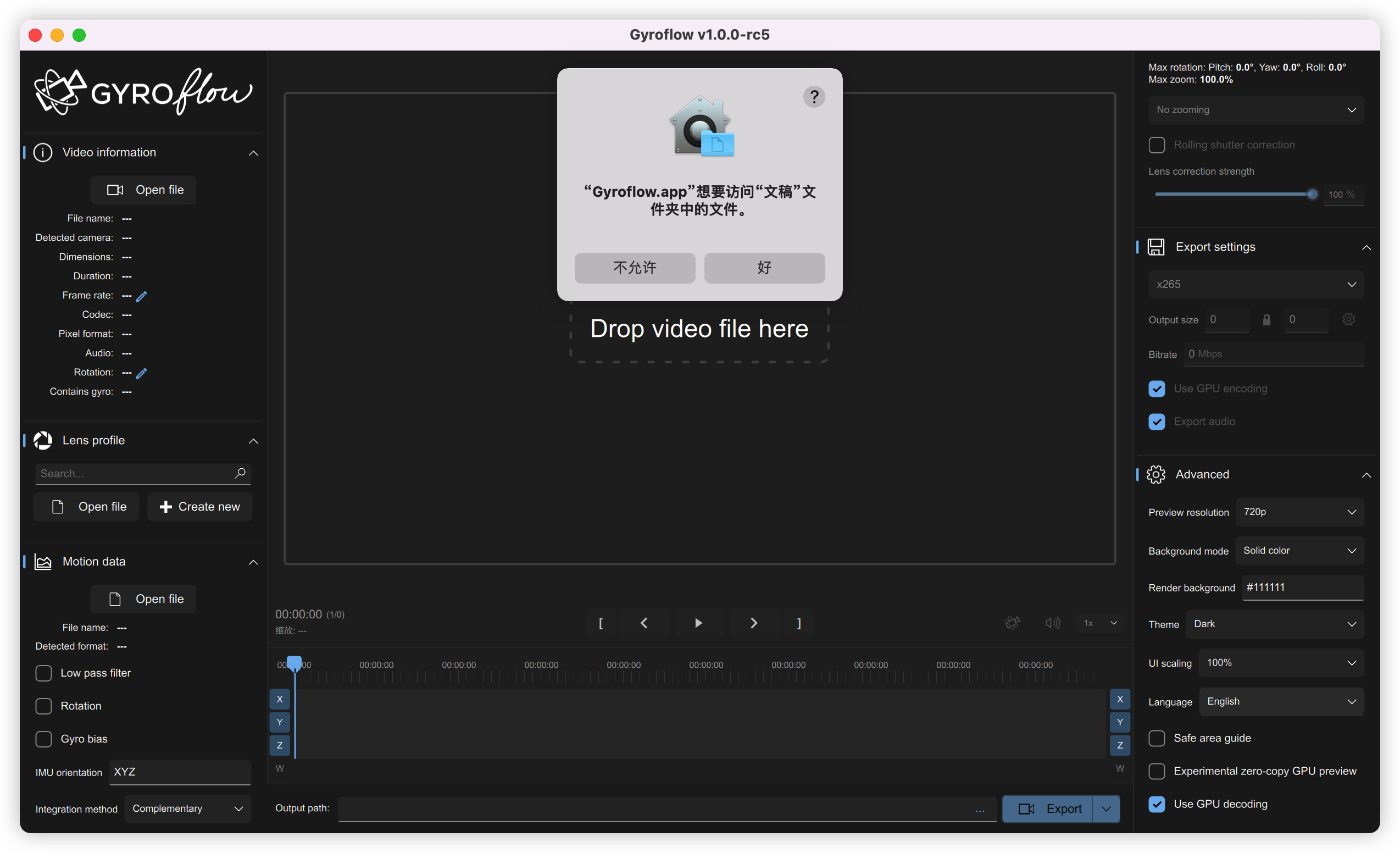Open help via question mark in permission dialog

[x=814, y=97]
